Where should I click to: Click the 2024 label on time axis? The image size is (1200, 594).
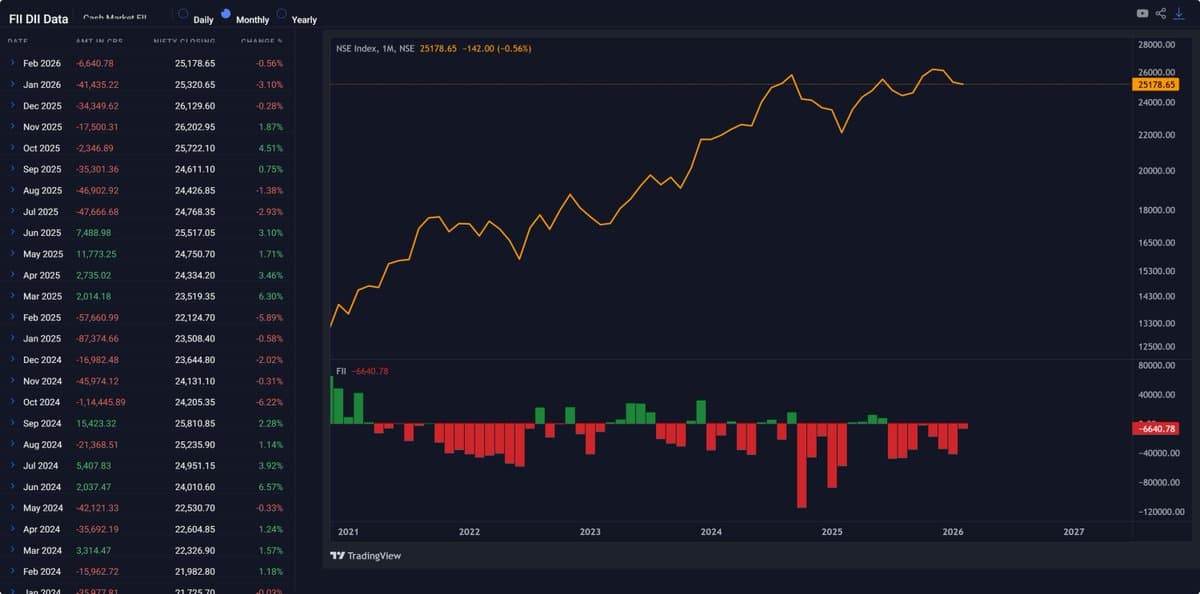pos(711,532)
